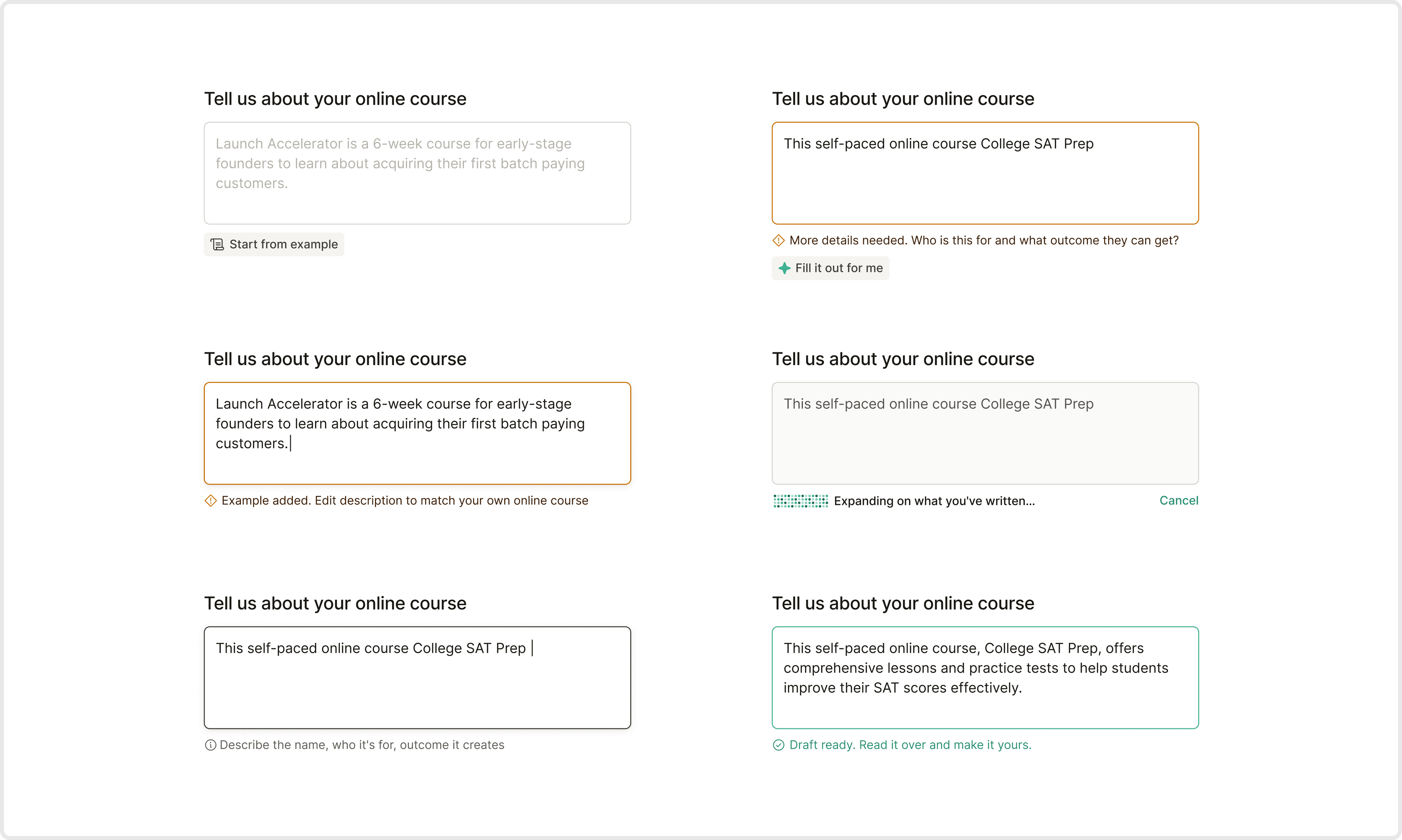The width and height of the screenshot is (1402, 840).
Task: Focus the empty textarea with gray placeholder text
Action: click(x=417, y=173)
